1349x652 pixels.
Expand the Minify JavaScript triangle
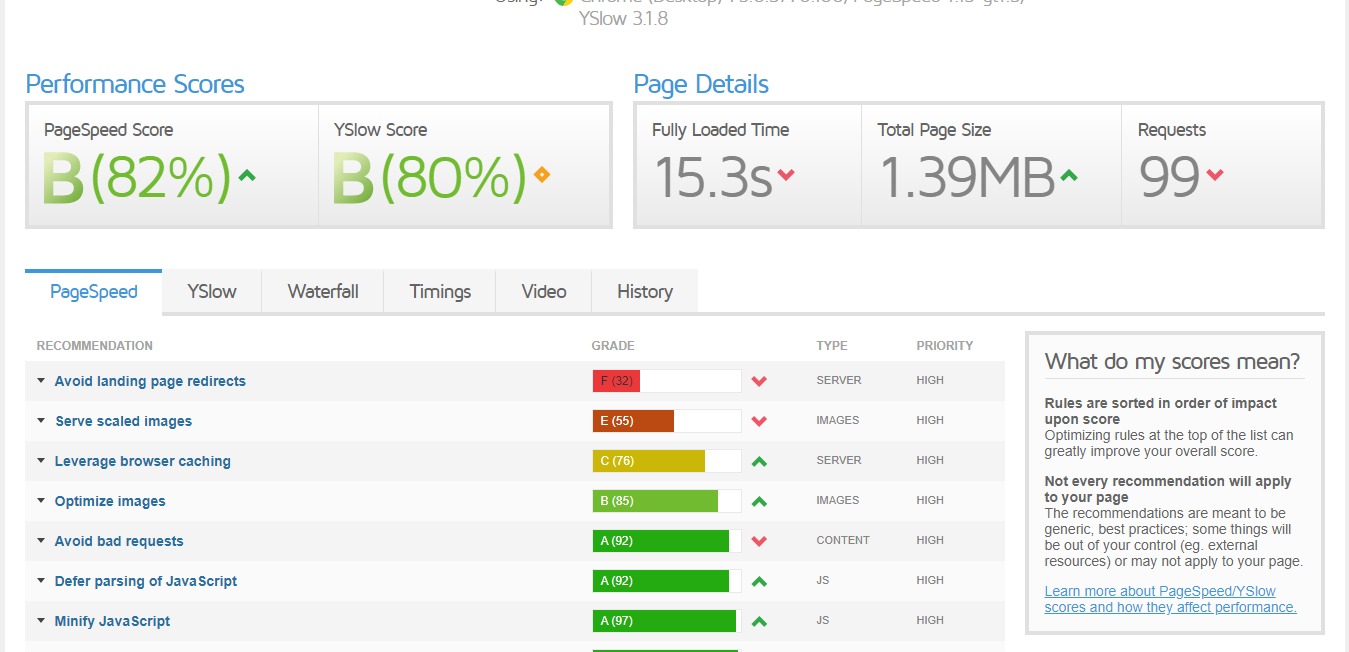click(41, 621)
